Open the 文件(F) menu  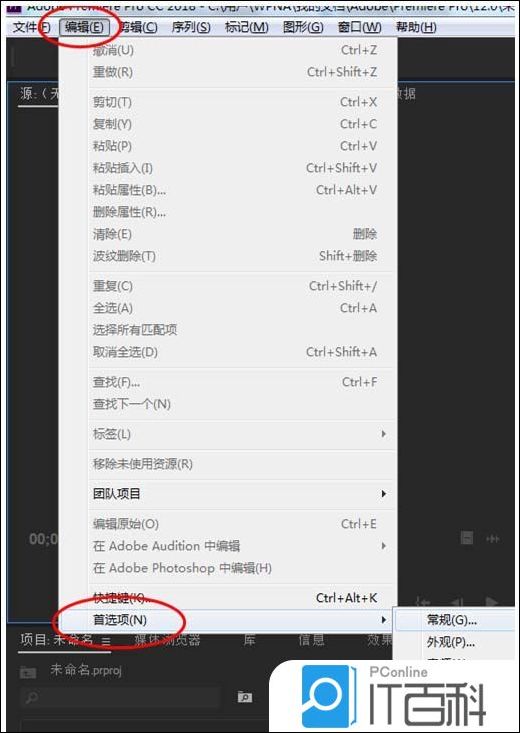[31, 28]
